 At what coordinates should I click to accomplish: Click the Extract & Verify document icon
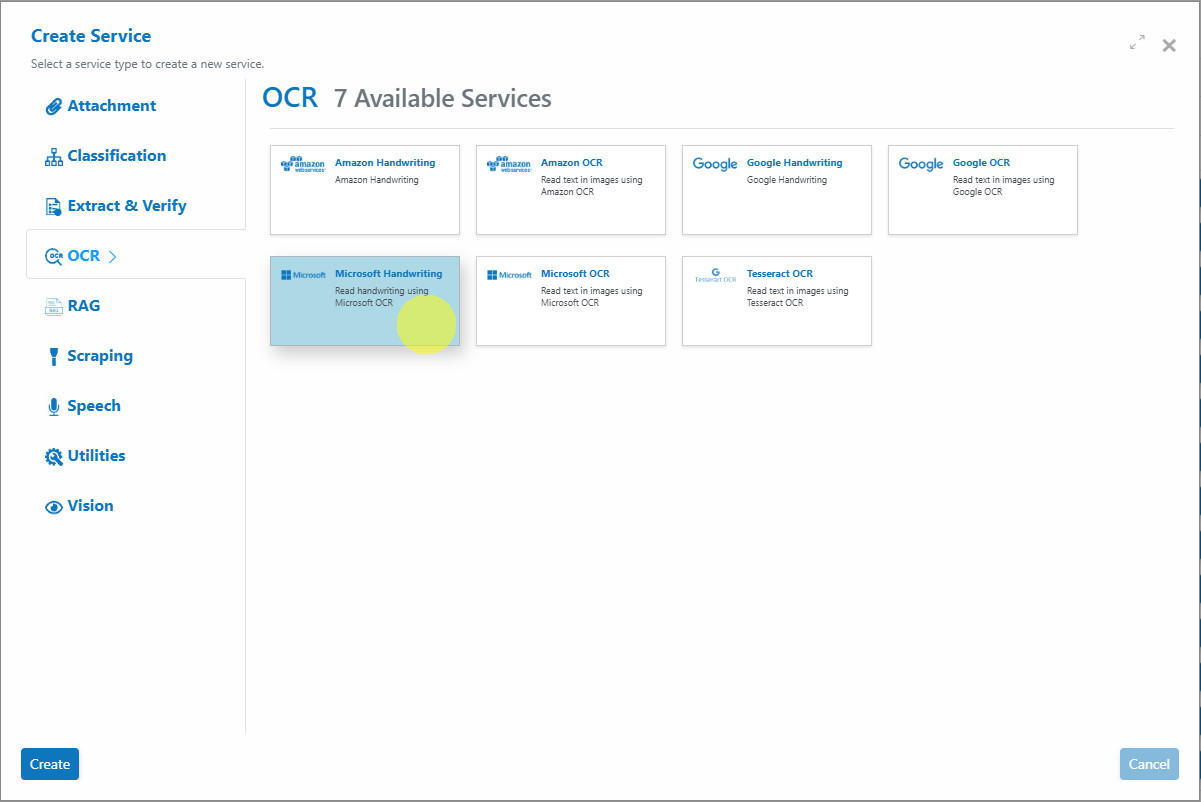click(x=54, y=207)
